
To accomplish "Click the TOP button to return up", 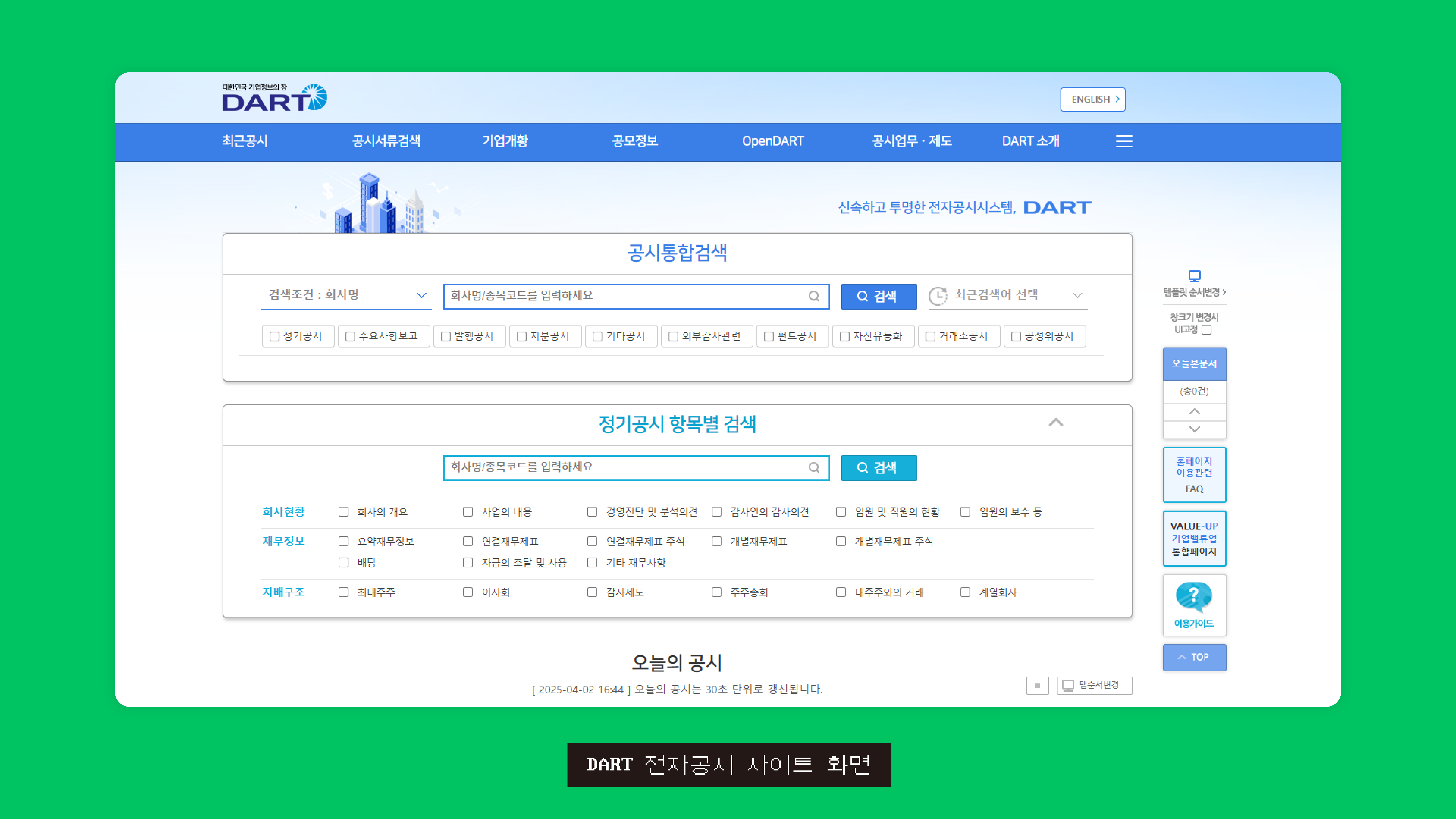I will click(x=1194, y=657).
